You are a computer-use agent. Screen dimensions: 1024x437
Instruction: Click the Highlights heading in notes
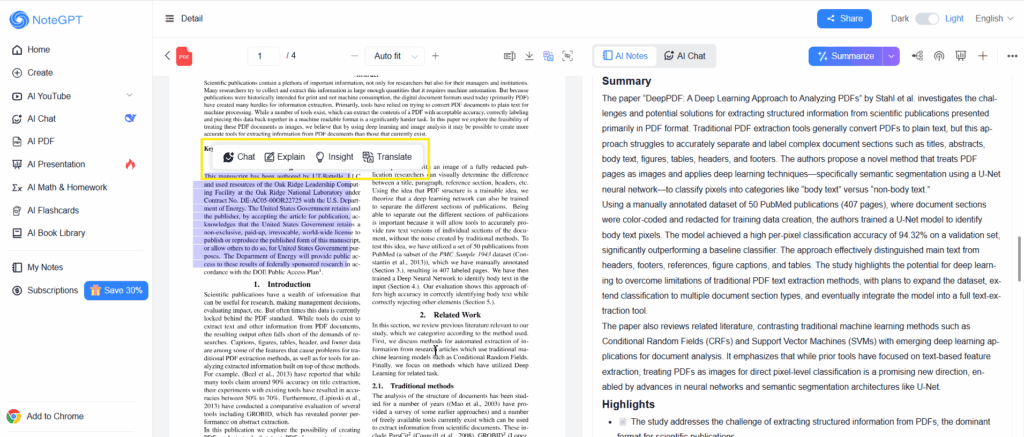click(628, 404)
